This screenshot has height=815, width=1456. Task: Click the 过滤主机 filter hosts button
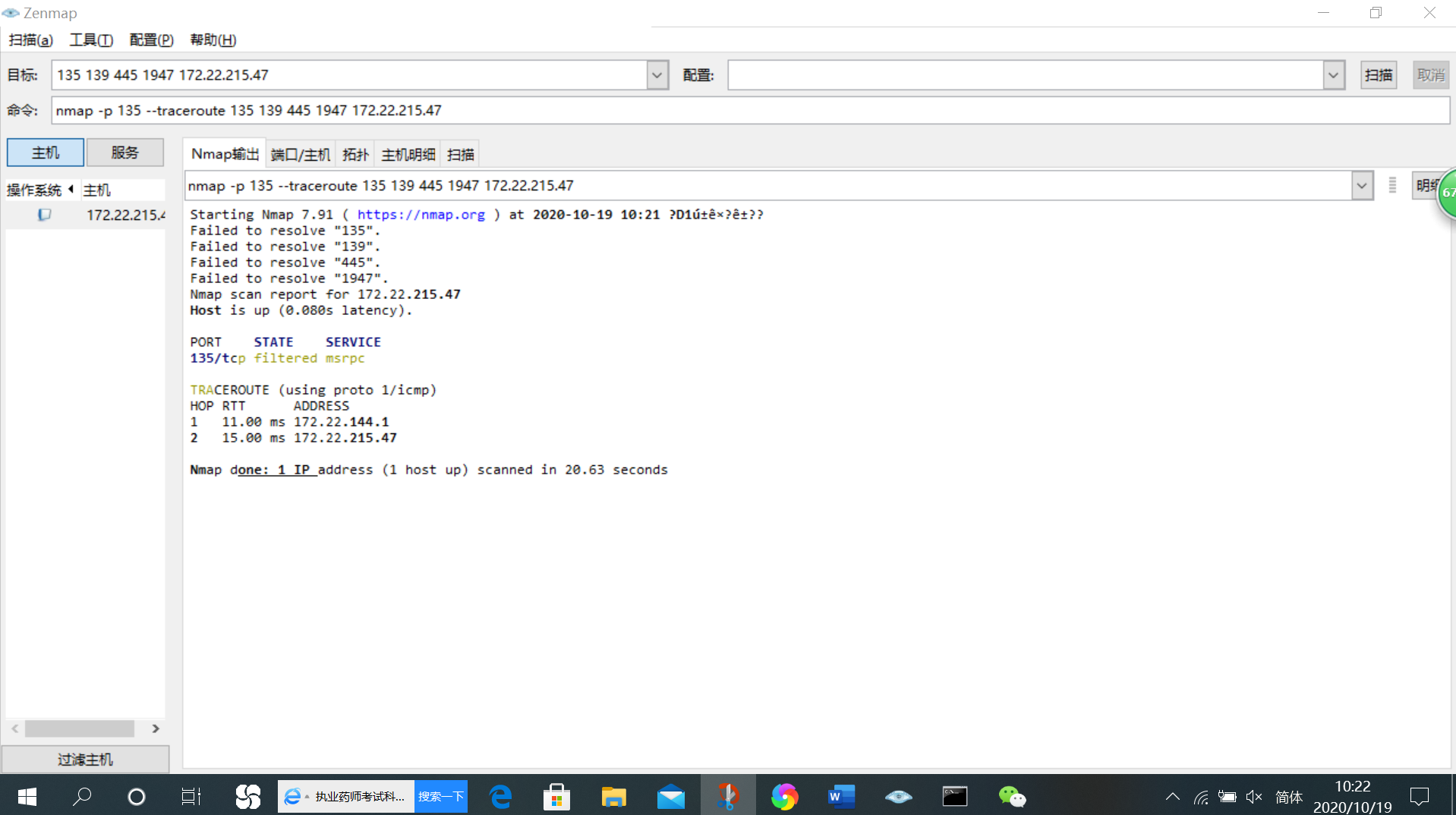[85, 760]
